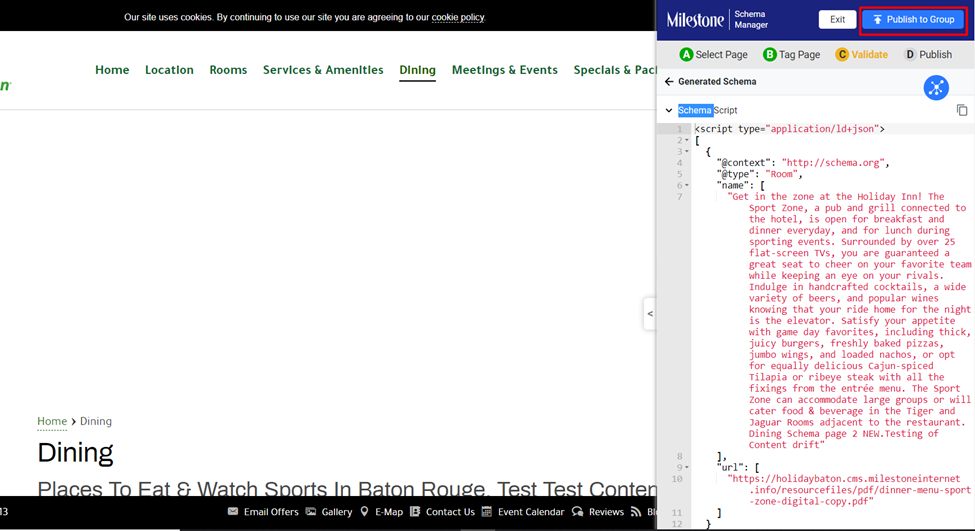Open the Location menu item
This screenshot has width=975, height=531.
tap(169, 70)
